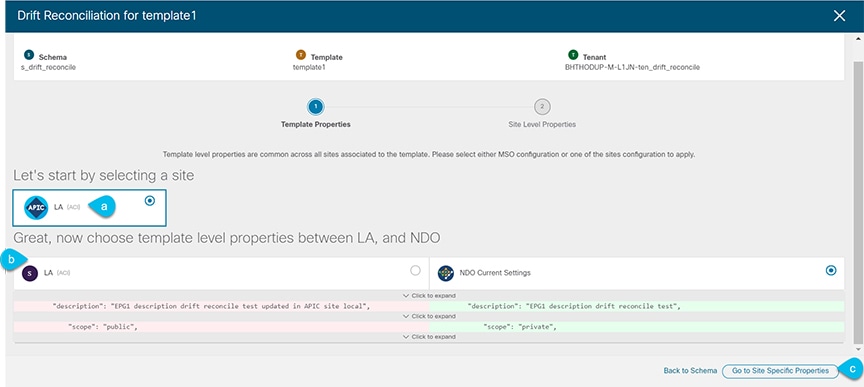Click the Schema badge icon
The image size is (864, 387).
pos(29,55)
